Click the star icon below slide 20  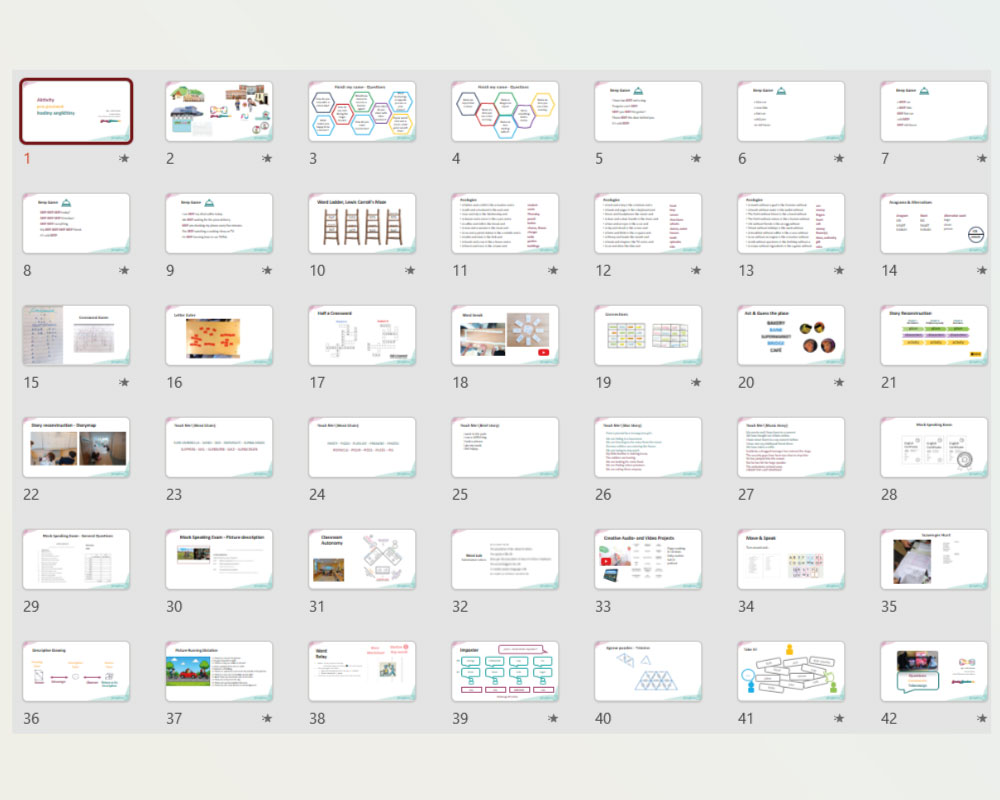tap(839, 382)
